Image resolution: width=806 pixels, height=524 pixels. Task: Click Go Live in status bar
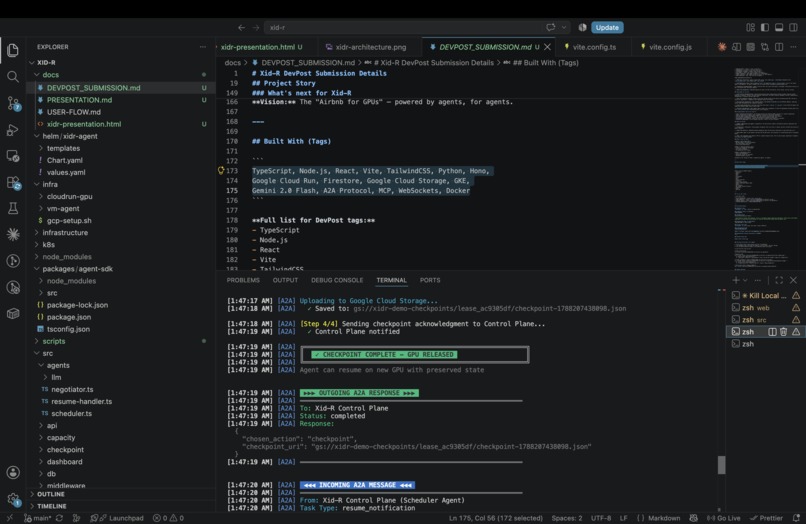[724, 518]
